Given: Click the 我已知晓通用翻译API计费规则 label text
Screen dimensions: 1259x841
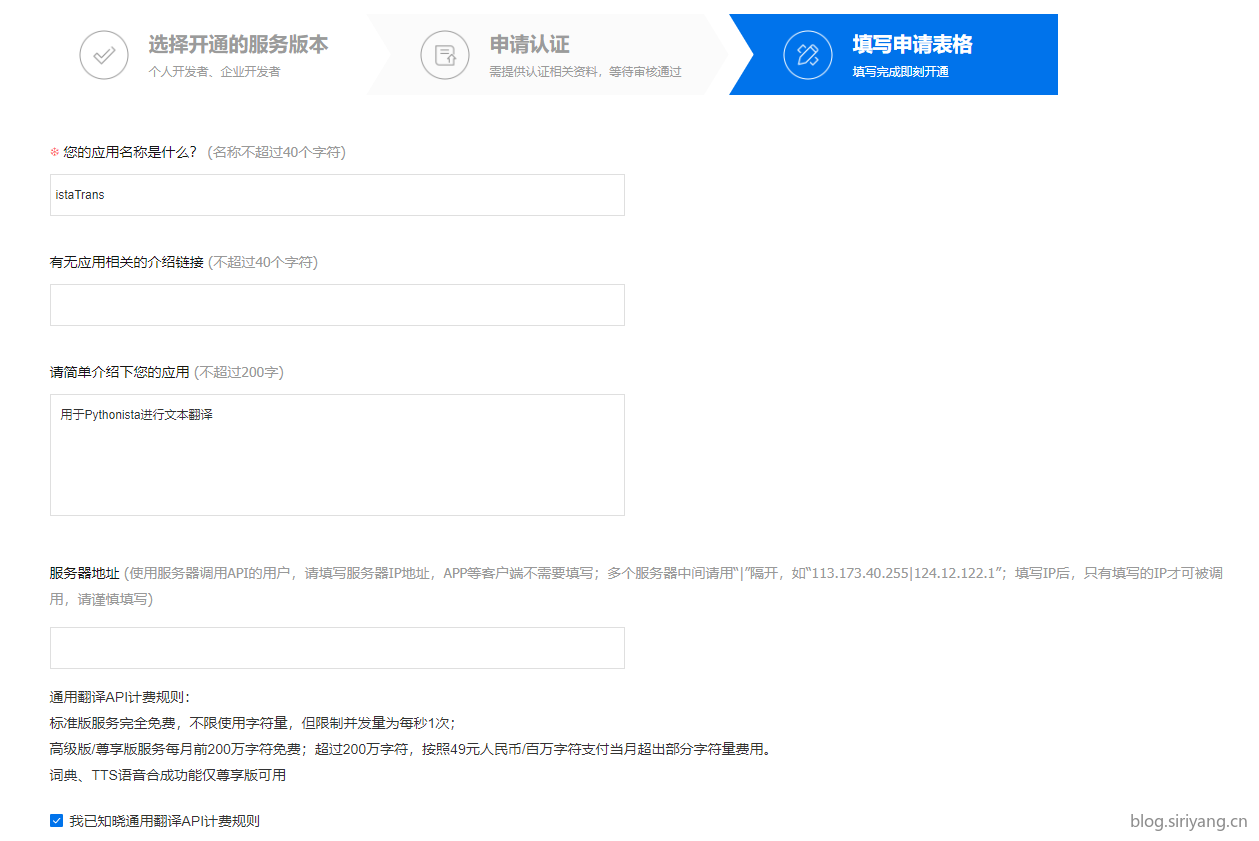Looking at the screenshot, I should [164, 821].
